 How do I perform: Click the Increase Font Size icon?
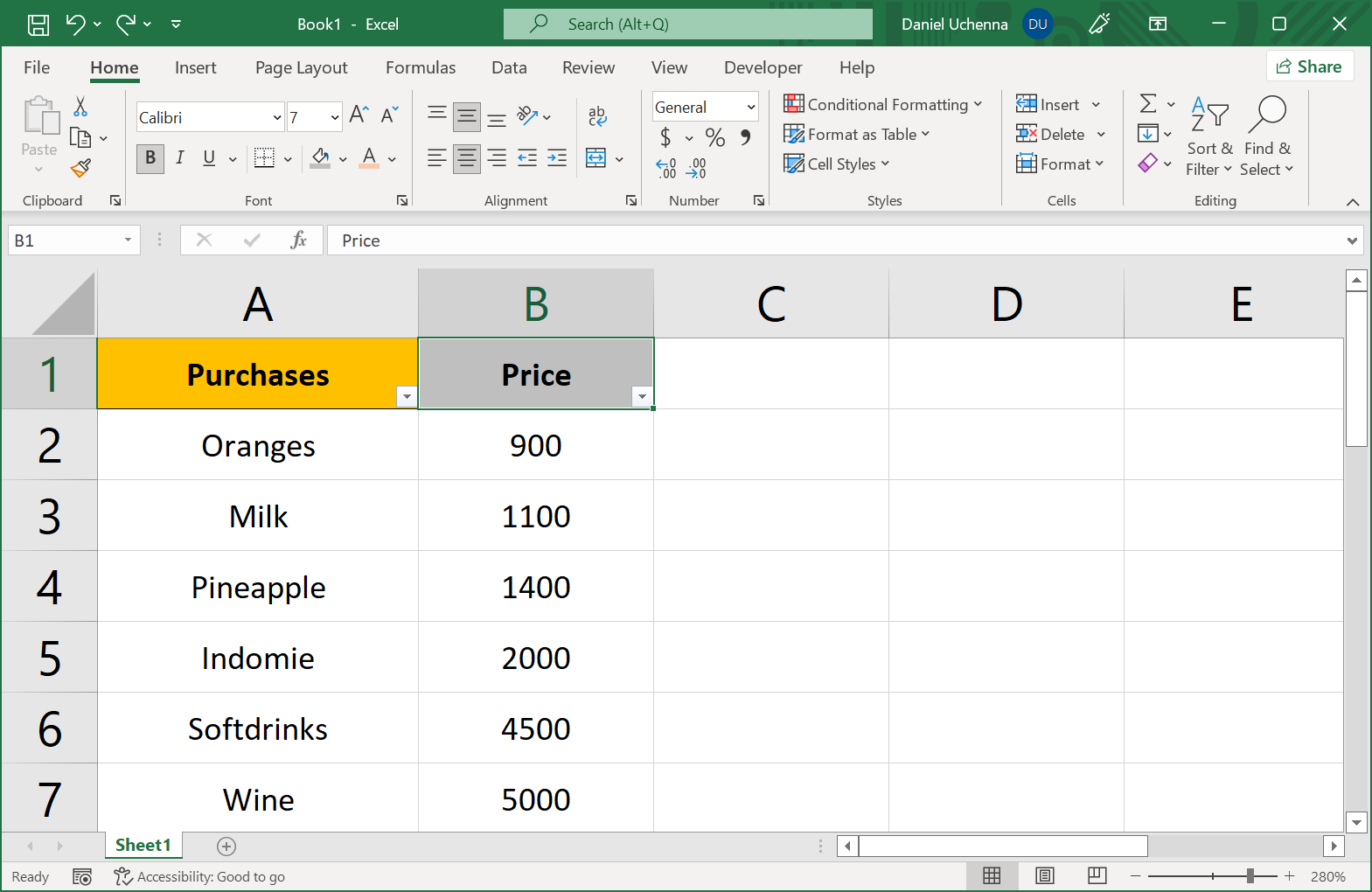(x=359, y=115)
